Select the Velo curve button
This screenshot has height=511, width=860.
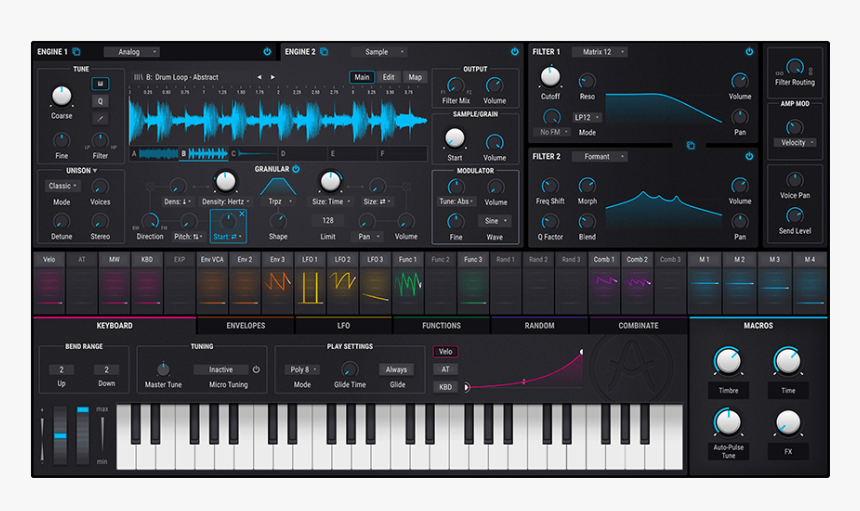click(445, 351)
